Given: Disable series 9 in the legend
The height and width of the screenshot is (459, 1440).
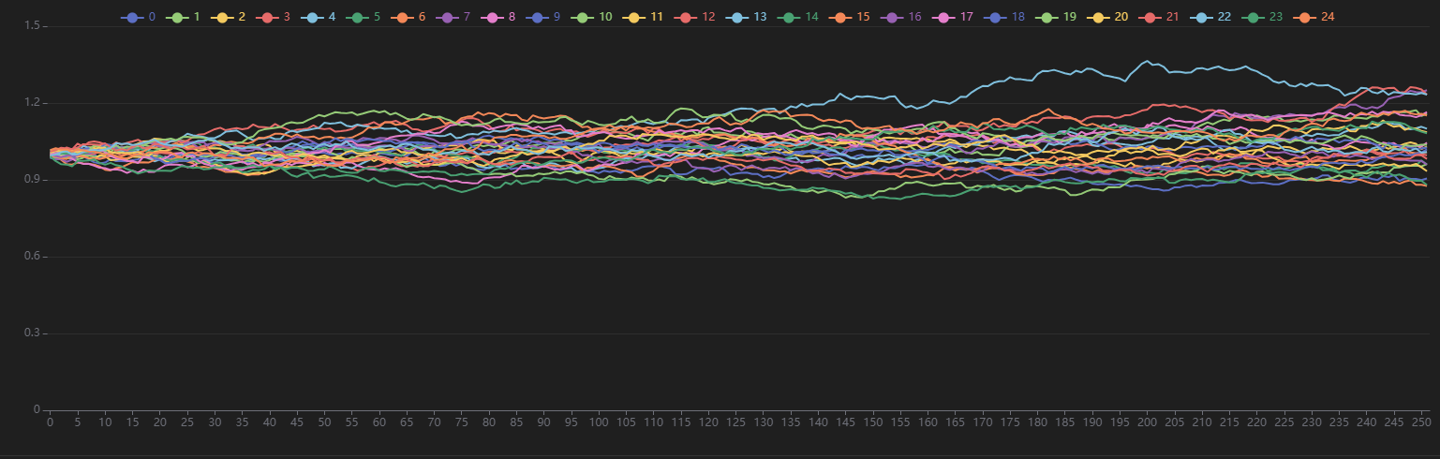Looking at the screenshot, I should 538,17.
